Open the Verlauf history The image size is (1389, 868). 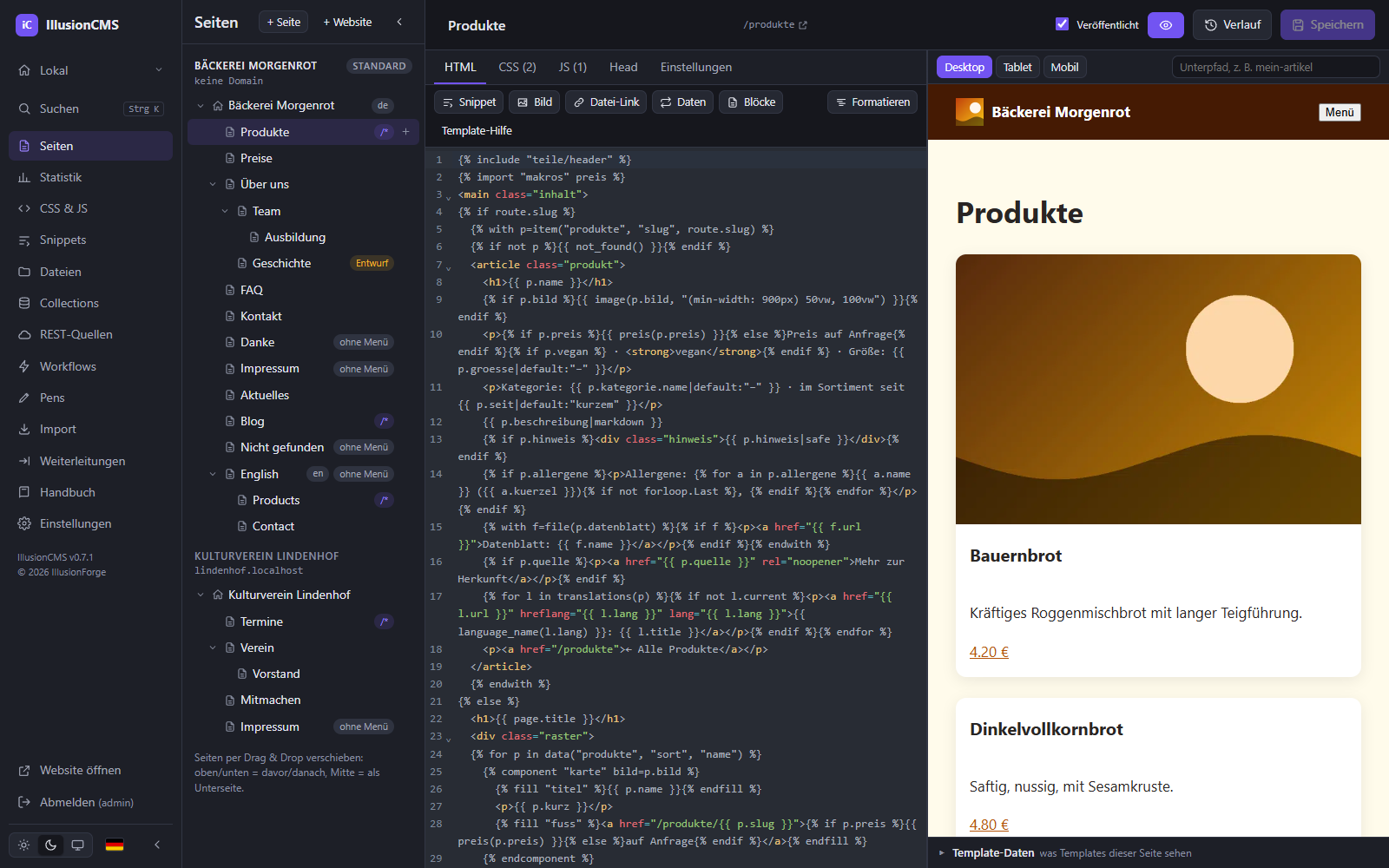click(1232, 25)
